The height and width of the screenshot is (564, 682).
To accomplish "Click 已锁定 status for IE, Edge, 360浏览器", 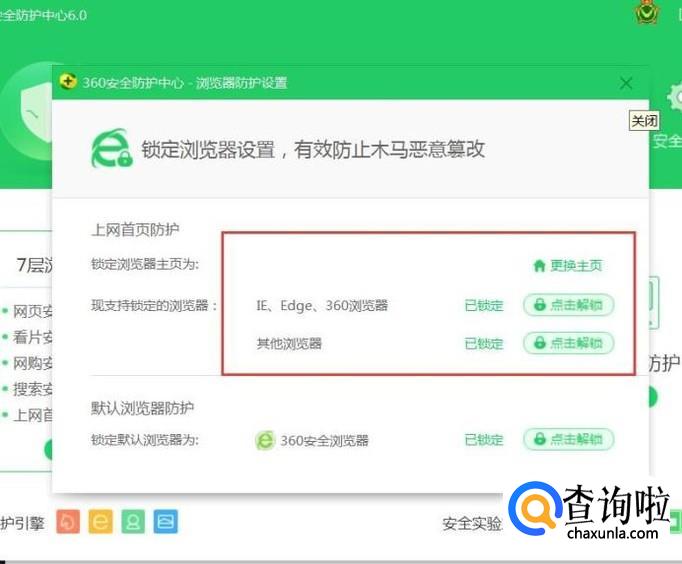I will [x=484, y=305].
